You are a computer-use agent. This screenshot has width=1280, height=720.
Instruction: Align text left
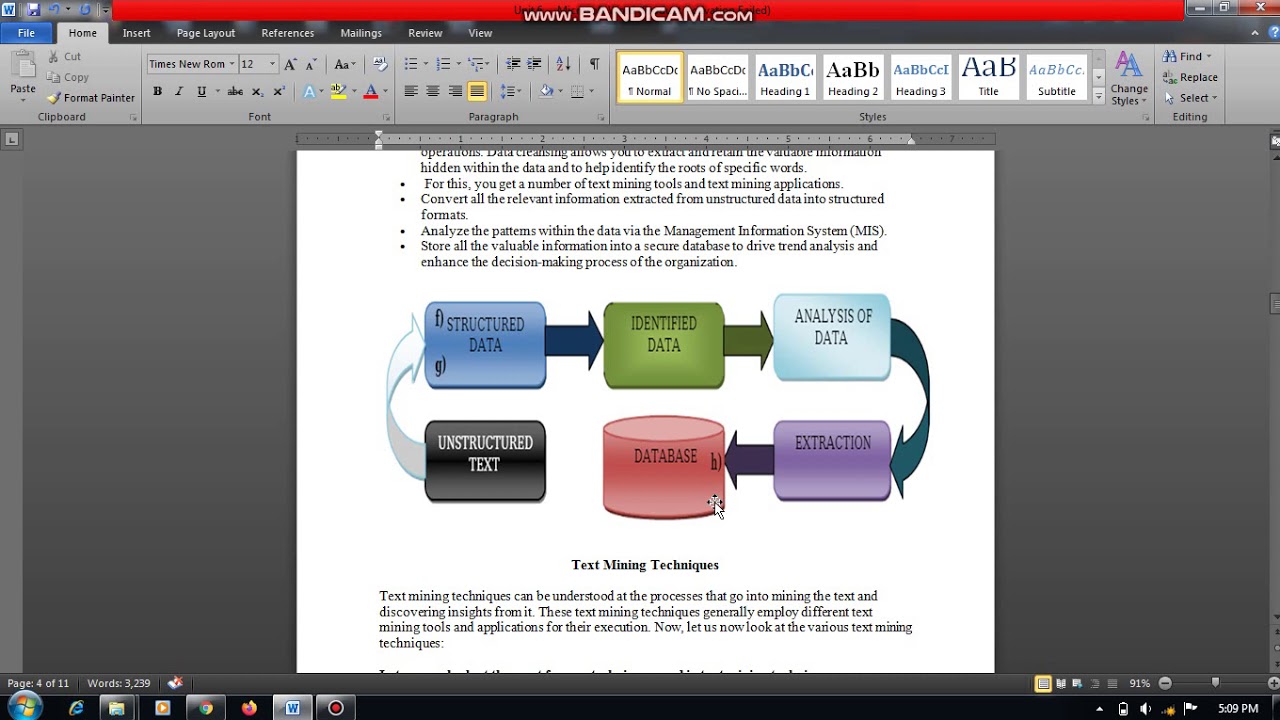(411, 91)
